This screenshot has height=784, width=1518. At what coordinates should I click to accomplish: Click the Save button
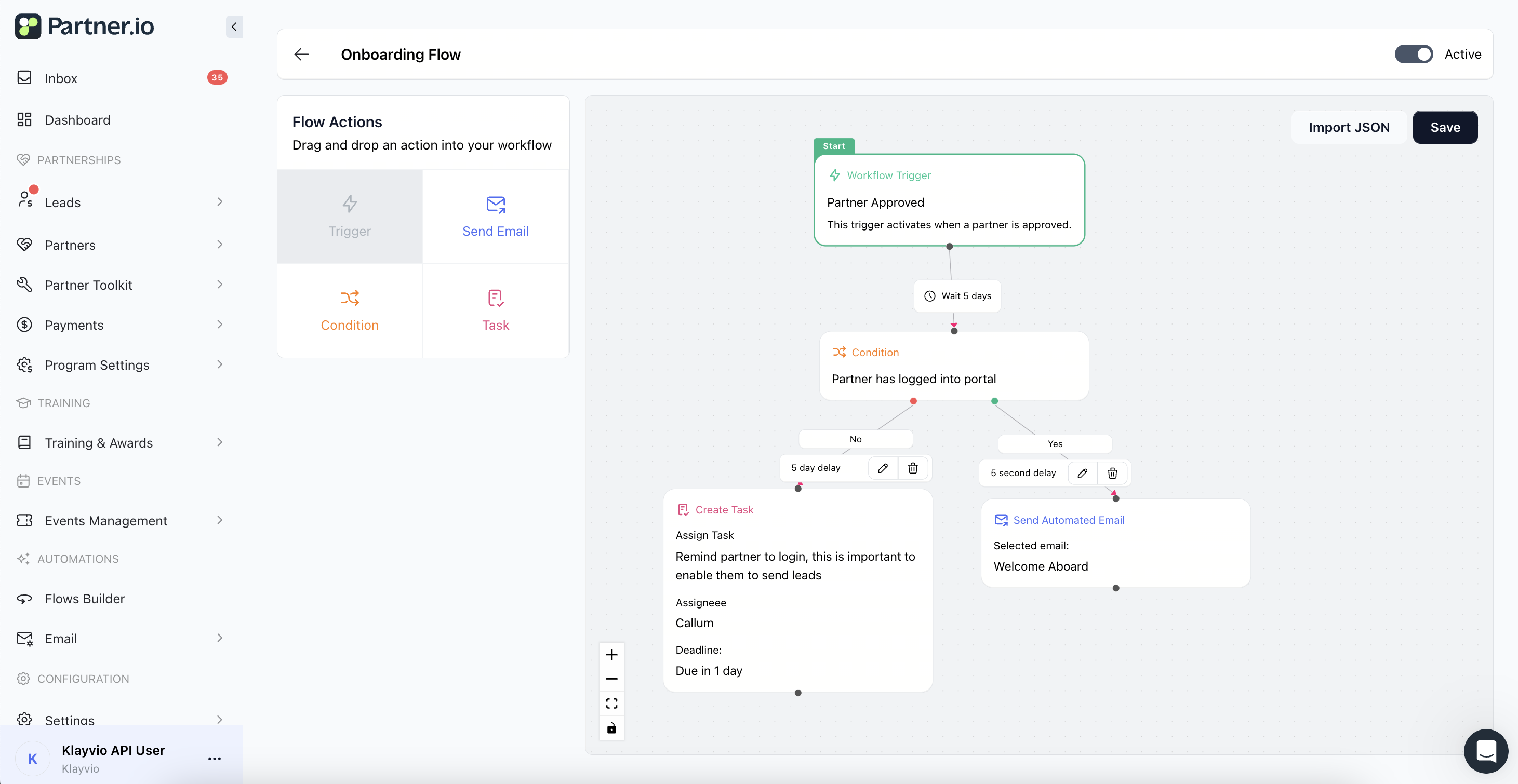(1445, 127)
